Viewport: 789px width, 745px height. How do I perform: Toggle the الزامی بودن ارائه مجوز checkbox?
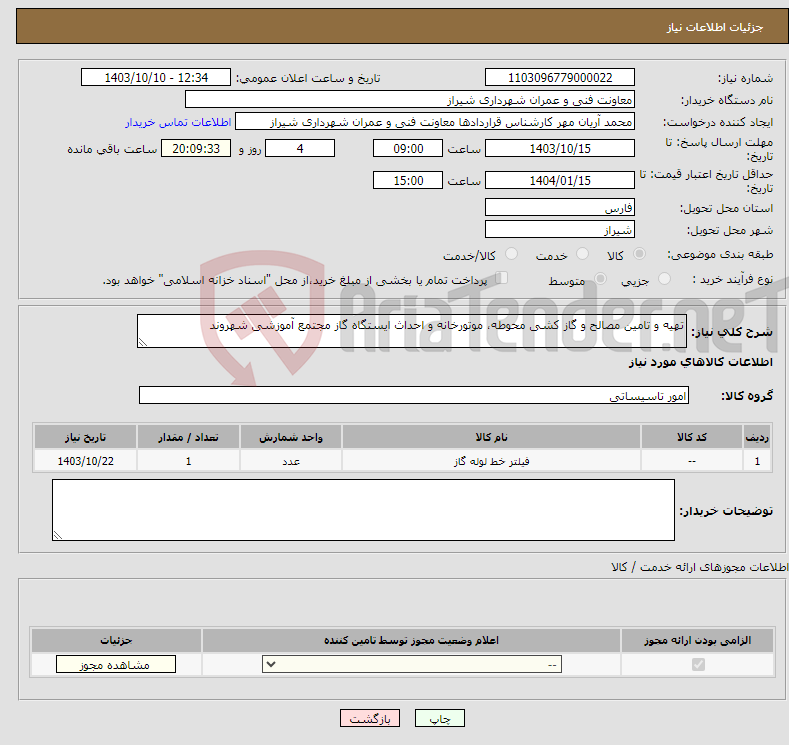pos(698,665)
